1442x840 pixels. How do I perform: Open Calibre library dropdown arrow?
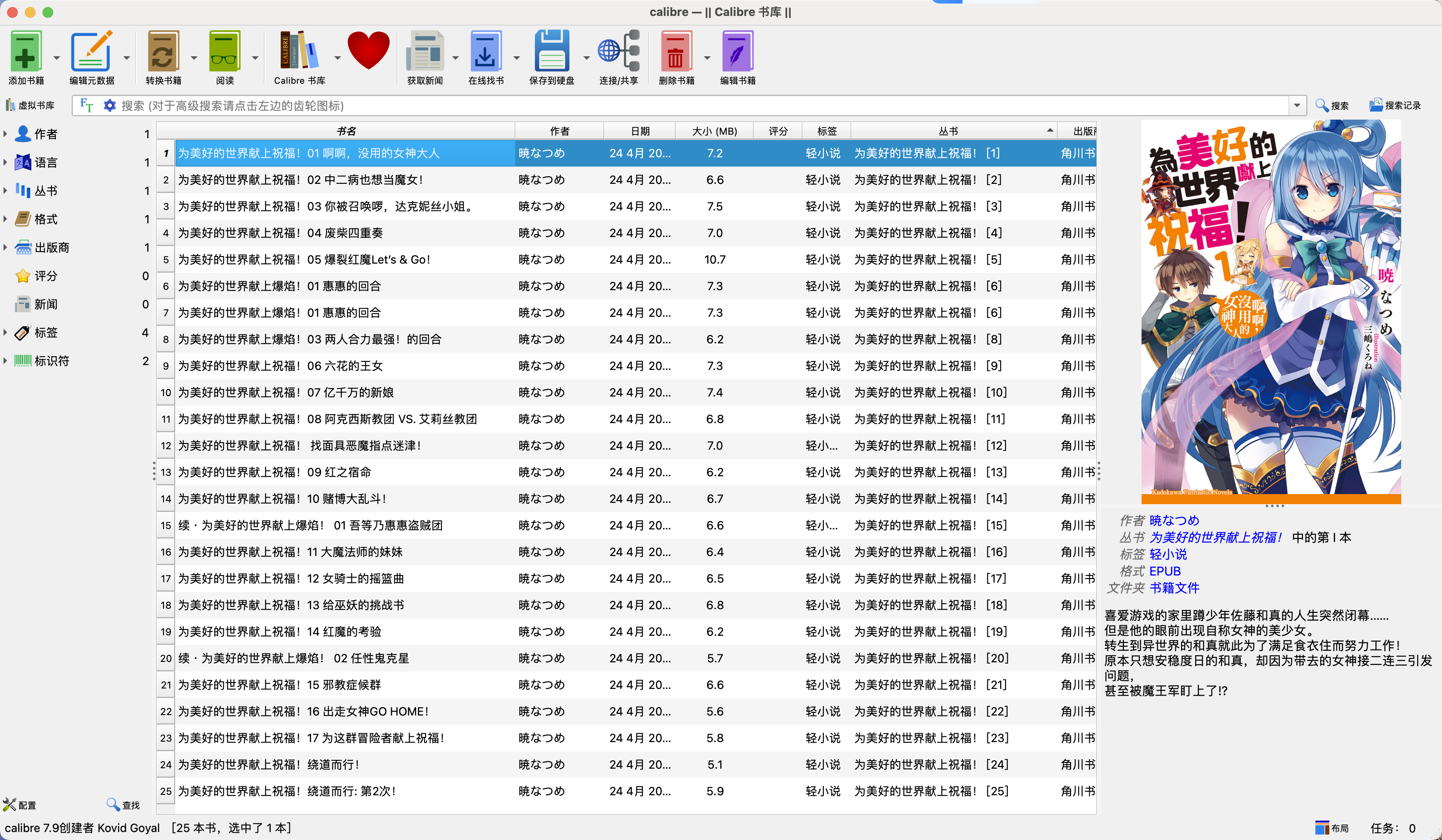click(337, 58)
